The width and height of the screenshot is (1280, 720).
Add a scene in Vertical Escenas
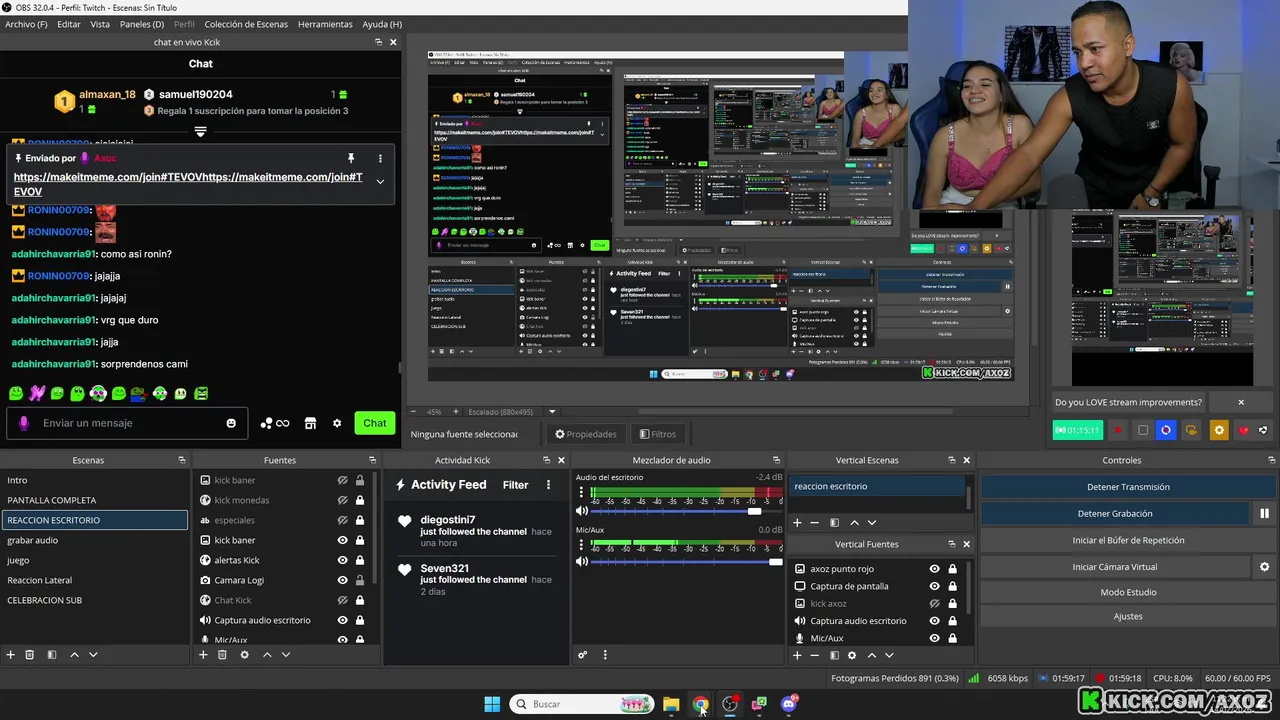[x=797, y=523]
